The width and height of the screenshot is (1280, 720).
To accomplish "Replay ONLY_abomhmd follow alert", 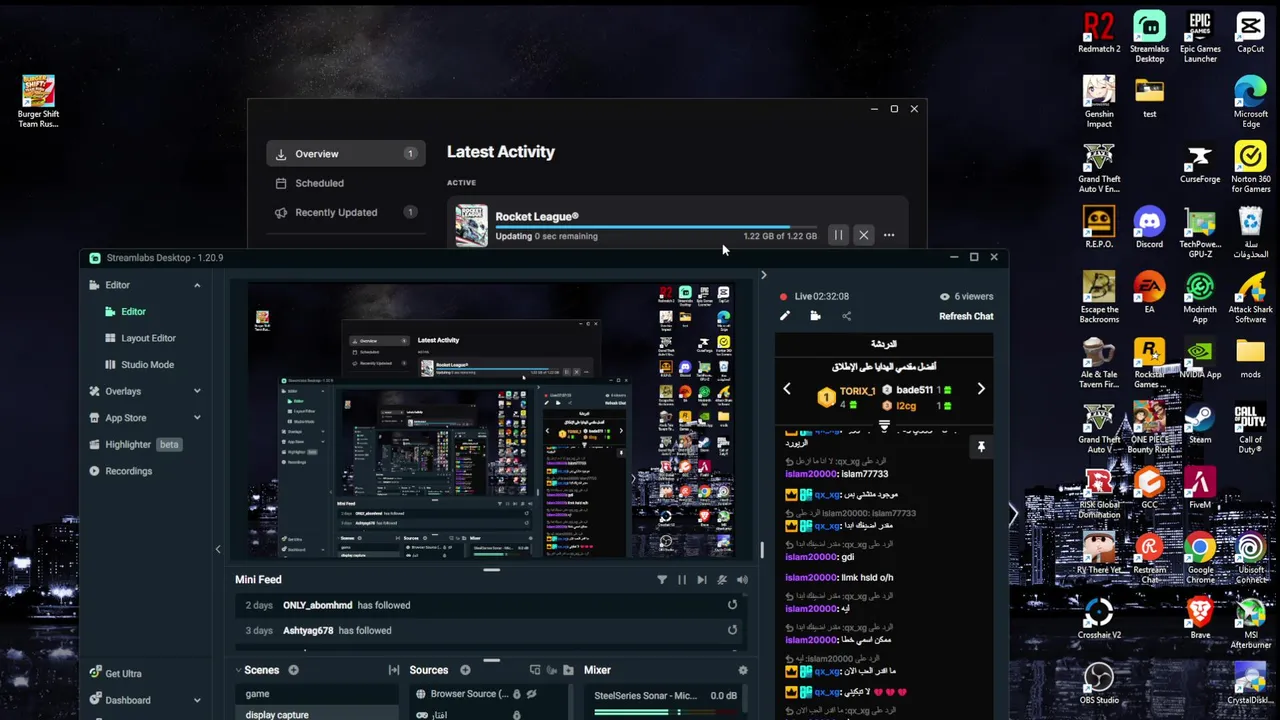I will 732,605.
